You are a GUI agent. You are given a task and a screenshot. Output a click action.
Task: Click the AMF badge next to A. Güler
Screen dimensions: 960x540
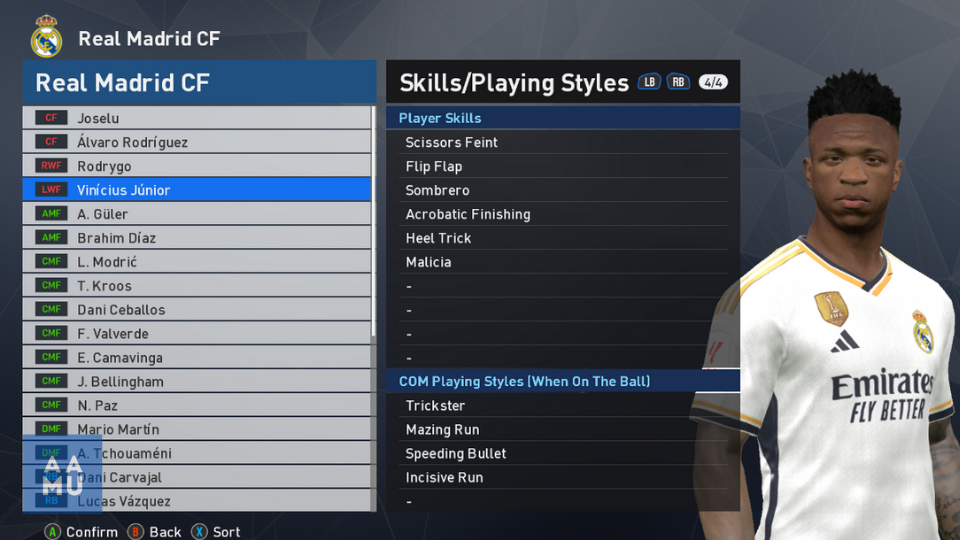[x=51, y=214]
